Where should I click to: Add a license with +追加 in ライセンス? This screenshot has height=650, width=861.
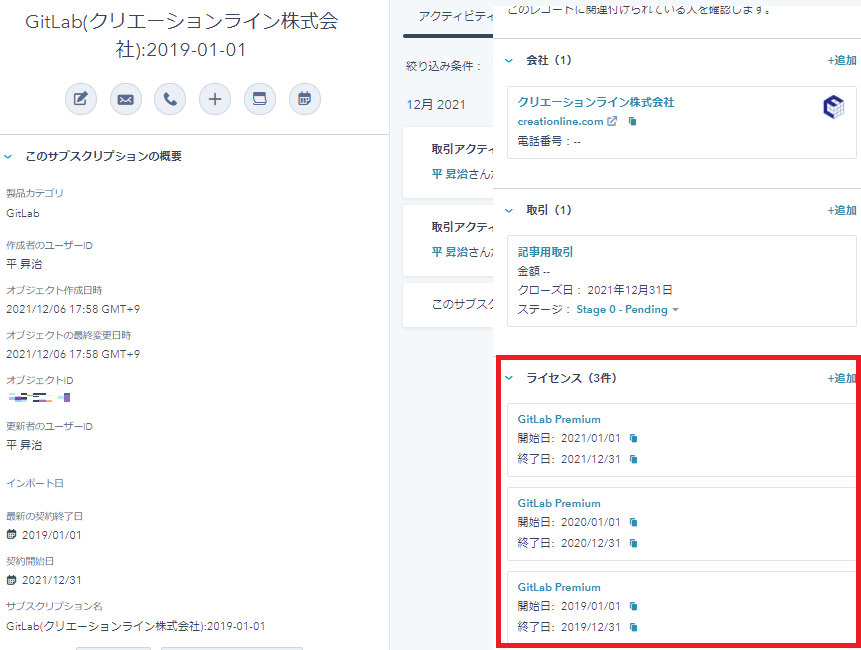842,378
